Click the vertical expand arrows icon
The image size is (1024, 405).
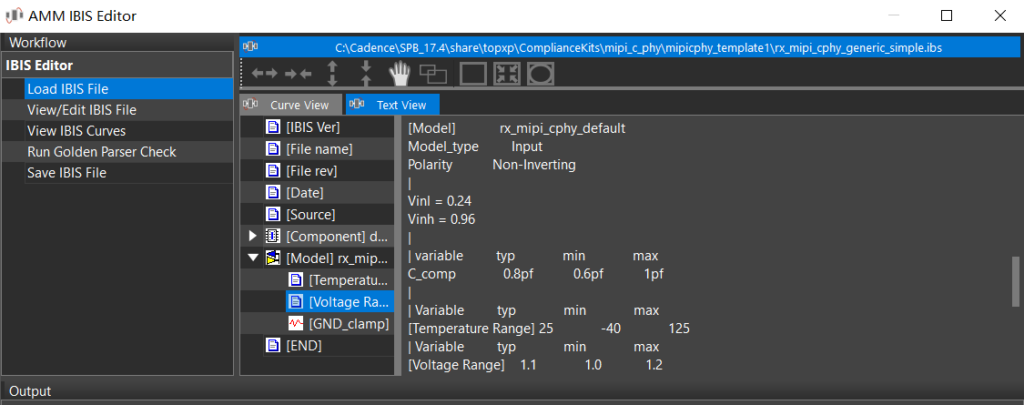pyautogui.click(x=333, y=73)
